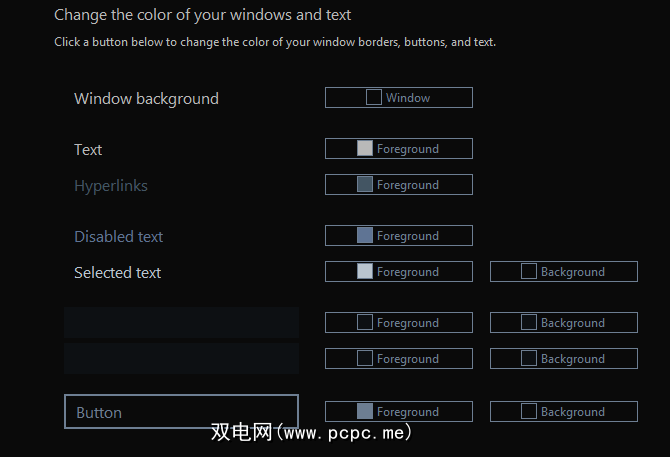
Task: Click the dark preview bar below Selected text
Action: click(181, 323)
